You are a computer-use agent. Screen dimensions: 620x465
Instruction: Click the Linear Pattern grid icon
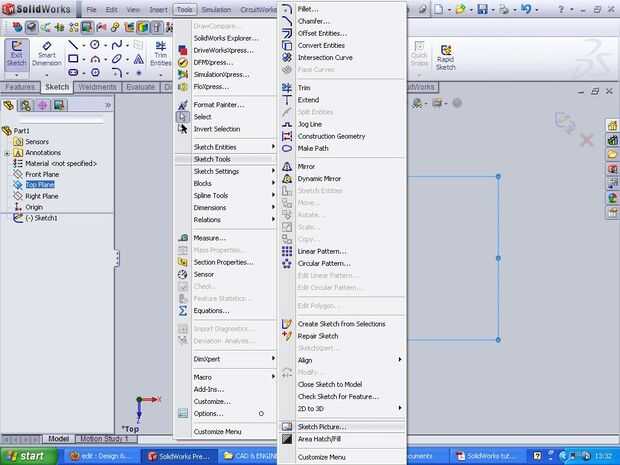pyautogui.click(x=287, y=251)
